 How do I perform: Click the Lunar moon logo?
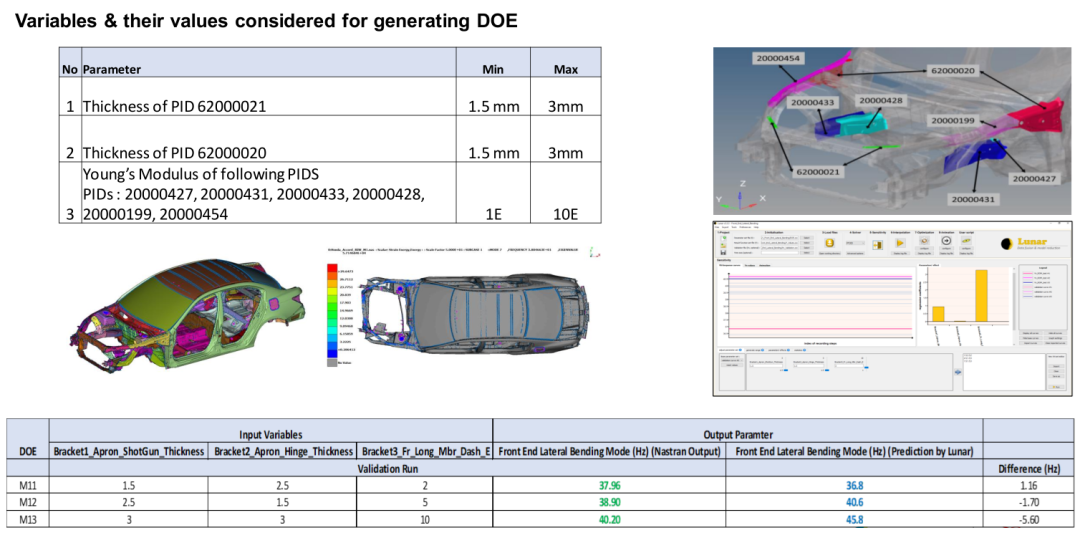1007,244
